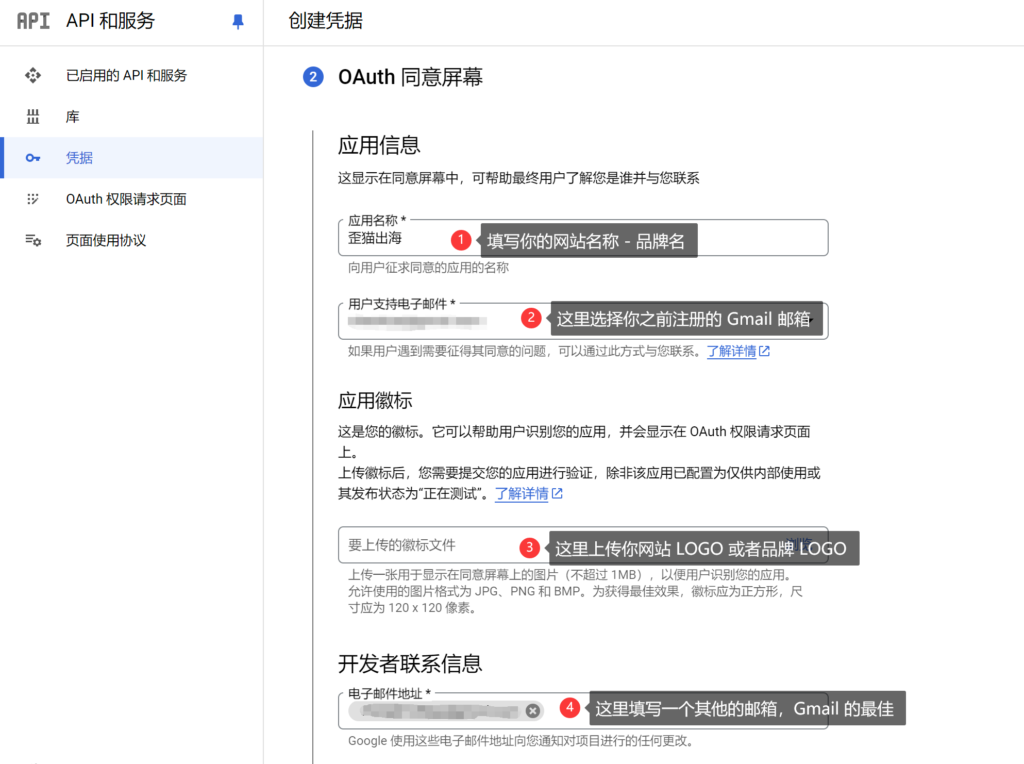The image size is (1024, 764).
Task: Click the 应用徽标 heading
Action: 375,400
